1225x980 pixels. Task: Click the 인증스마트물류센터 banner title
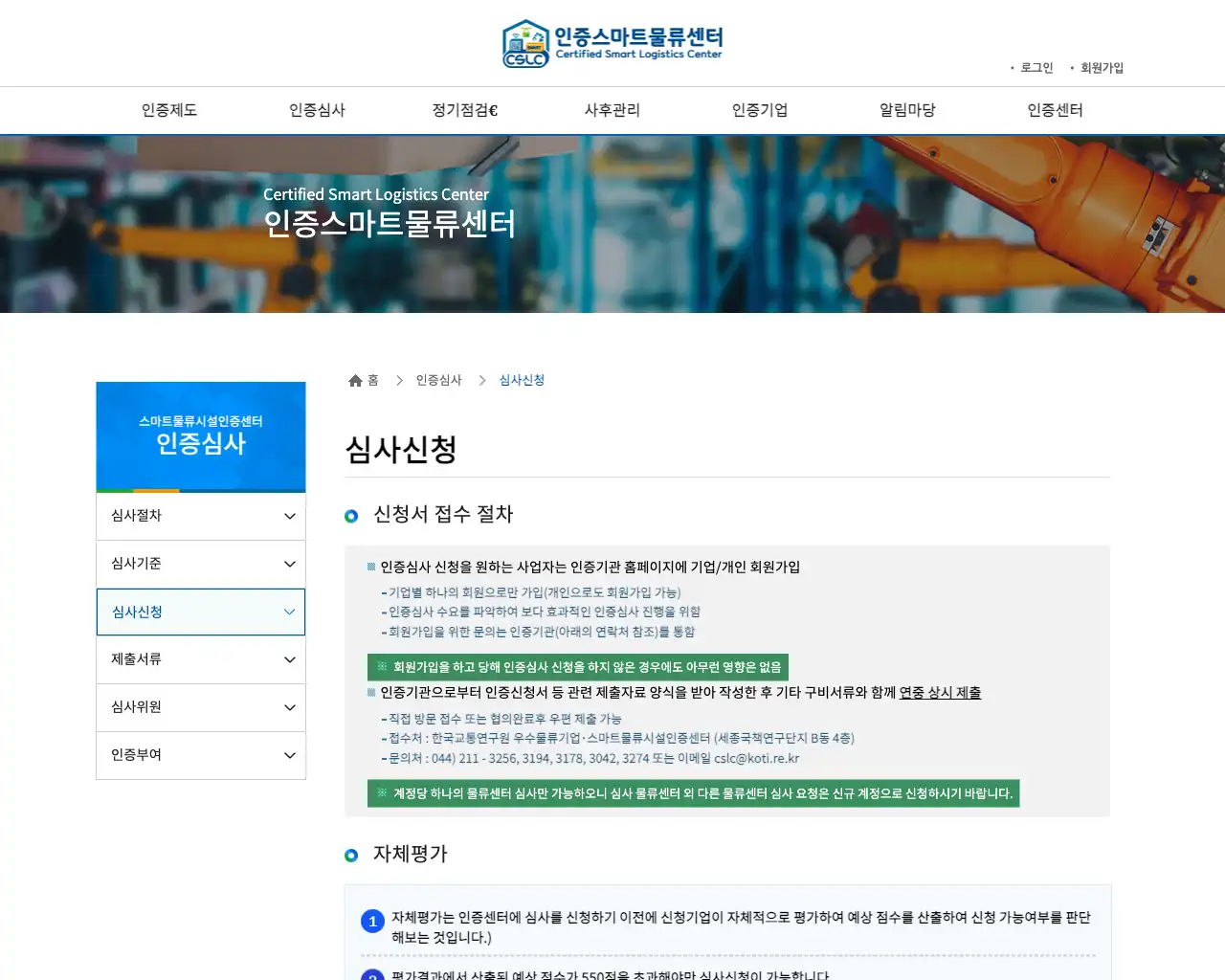coord(390,224)
